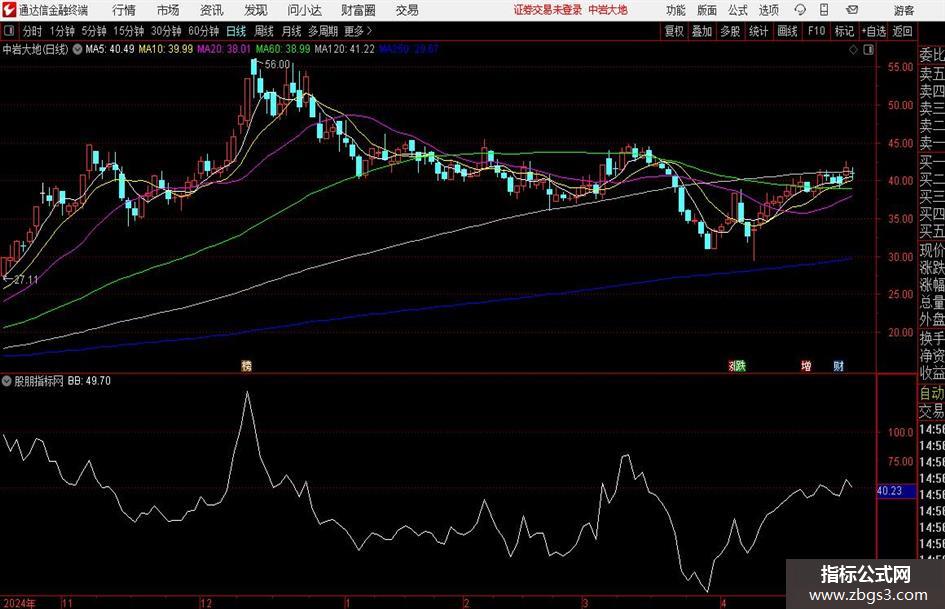The width and height of the screenshot is (945, 609).
Task: Open the 行情 menu
Action: click(x=124, y=10)
